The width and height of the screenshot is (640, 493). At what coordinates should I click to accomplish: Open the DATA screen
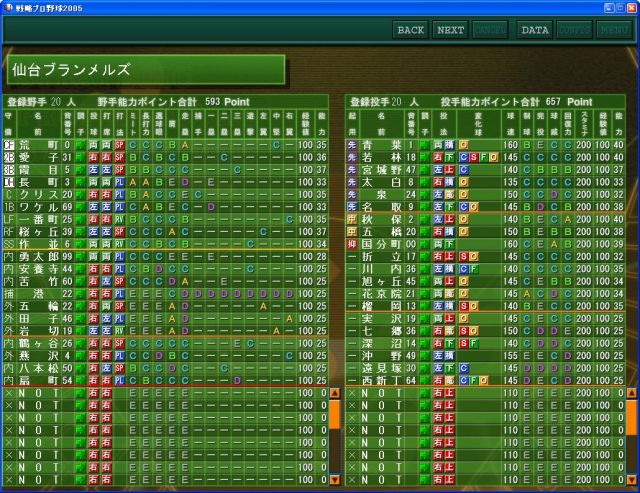point(535,30)
